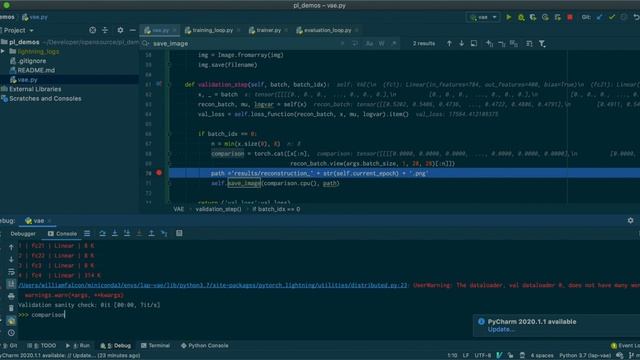Step into my code

(127, 233)
